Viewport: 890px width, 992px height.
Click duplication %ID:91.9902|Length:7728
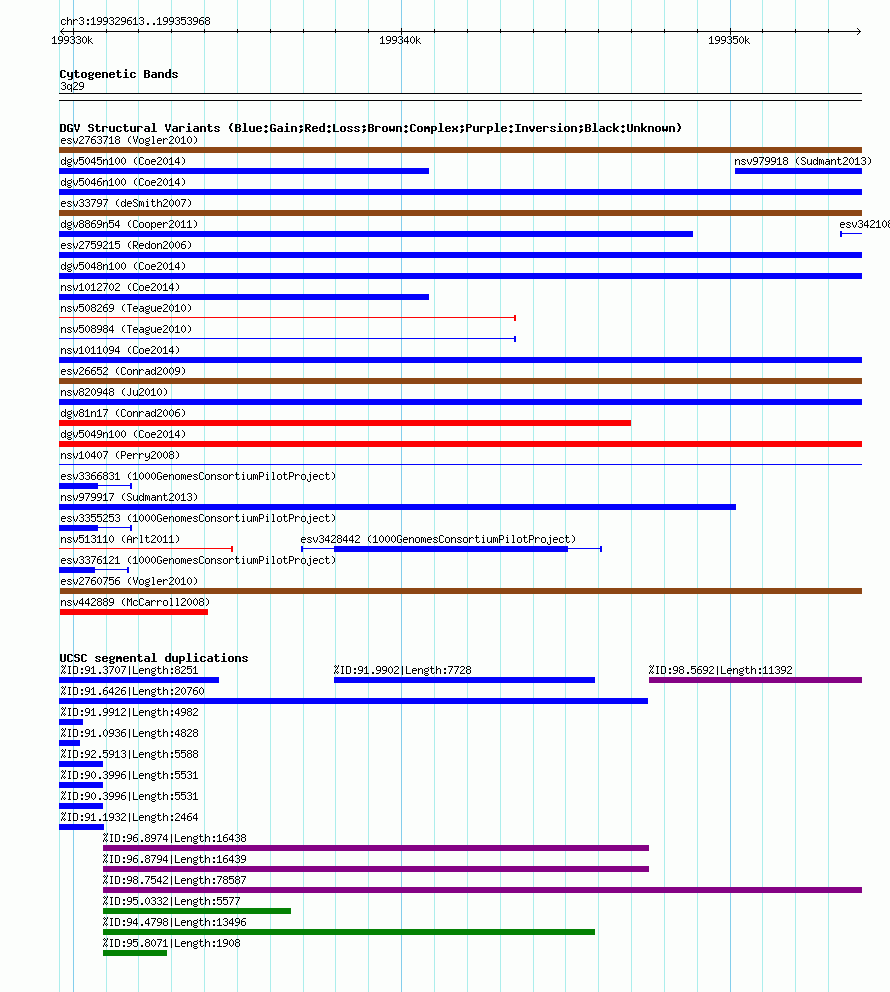(x=402, y=670)
